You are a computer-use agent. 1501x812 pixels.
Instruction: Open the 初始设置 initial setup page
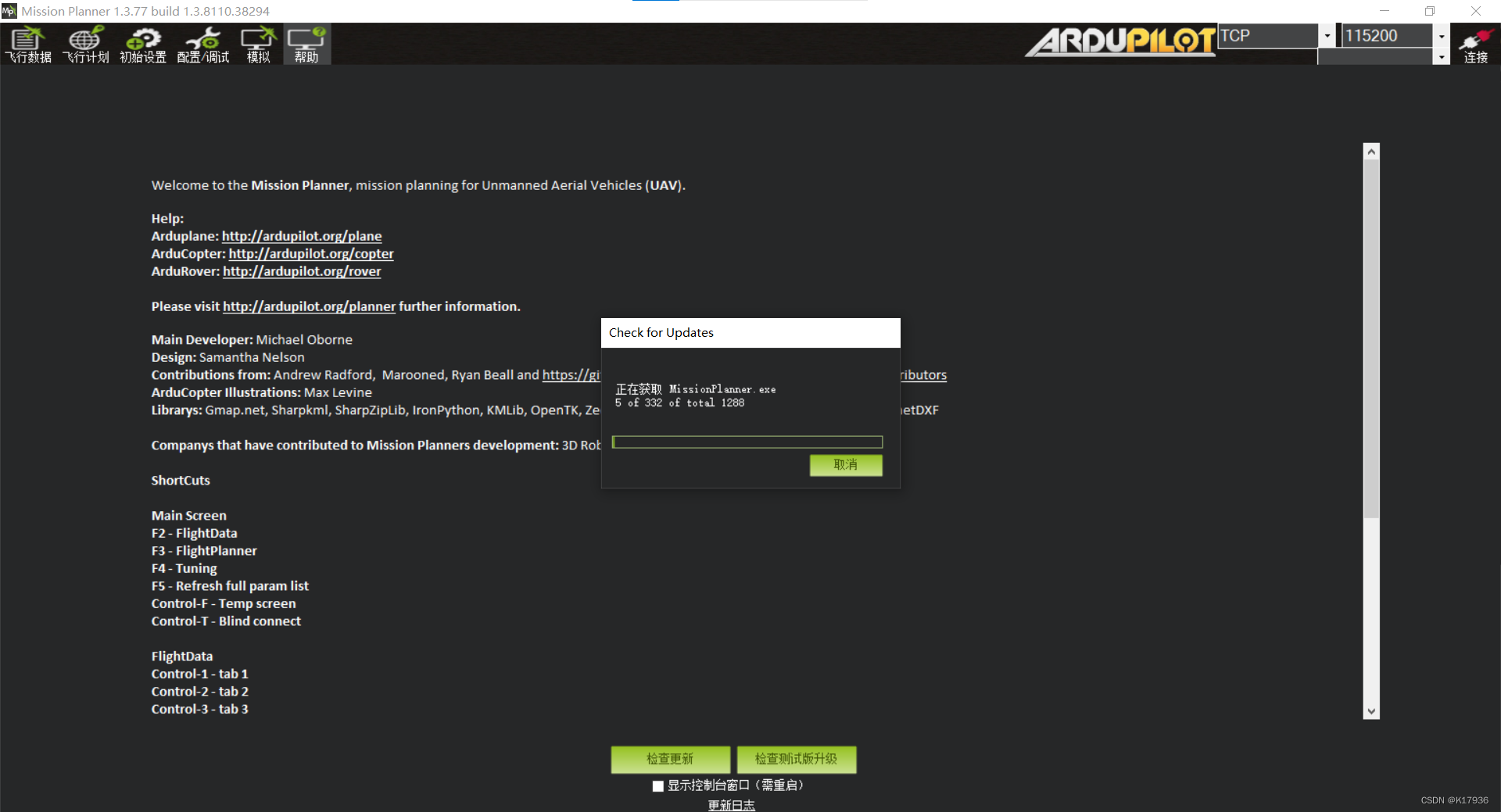click(x=143, y=45)
